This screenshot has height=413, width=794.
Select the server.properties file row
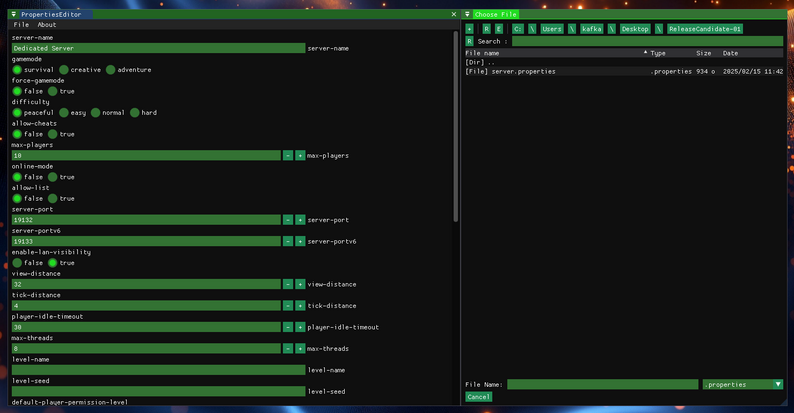pyautogui.click(x=624, y=71)
